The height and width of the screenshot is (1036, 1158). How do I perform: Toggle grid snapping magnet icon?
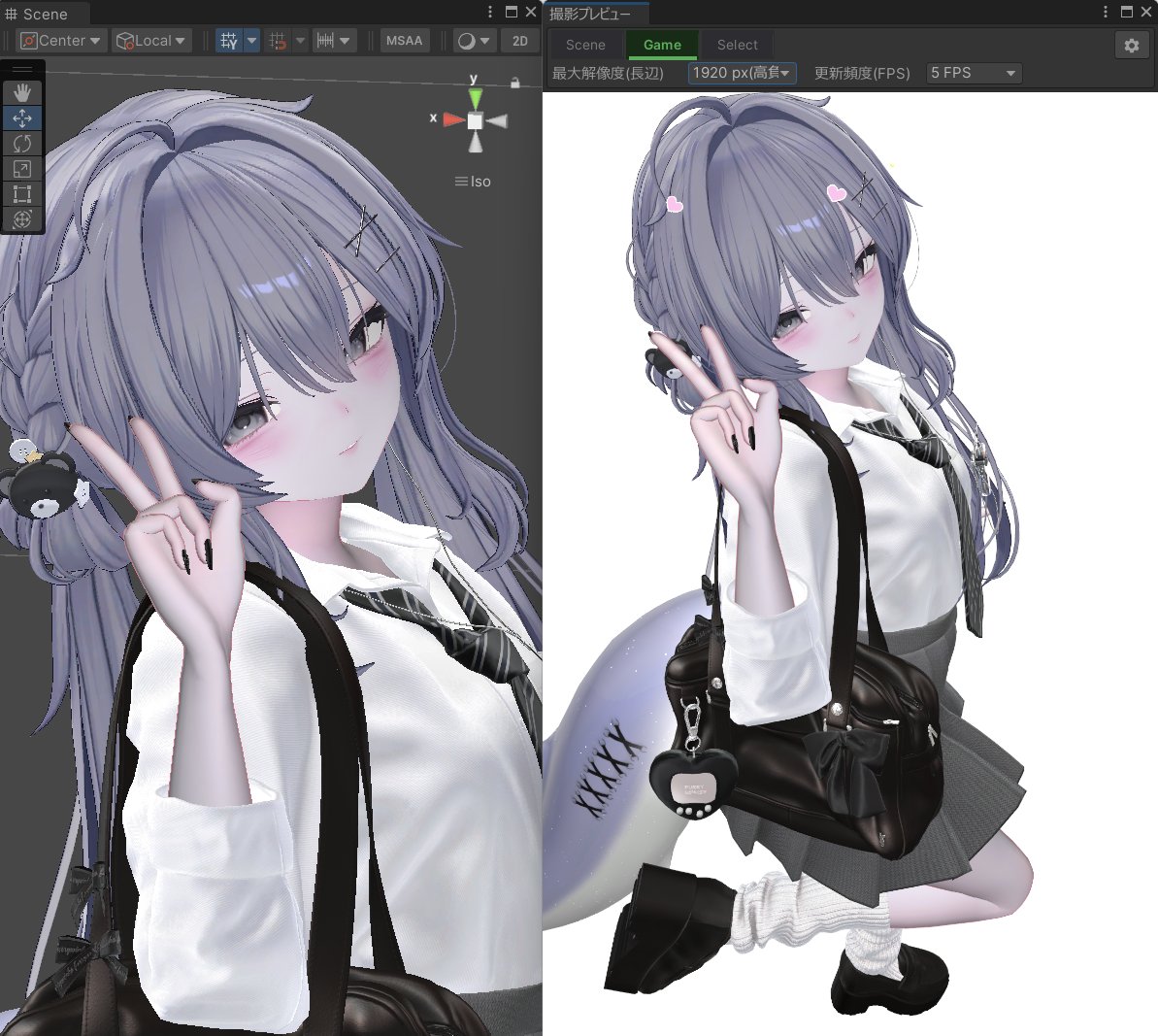(x=278, y=41)
